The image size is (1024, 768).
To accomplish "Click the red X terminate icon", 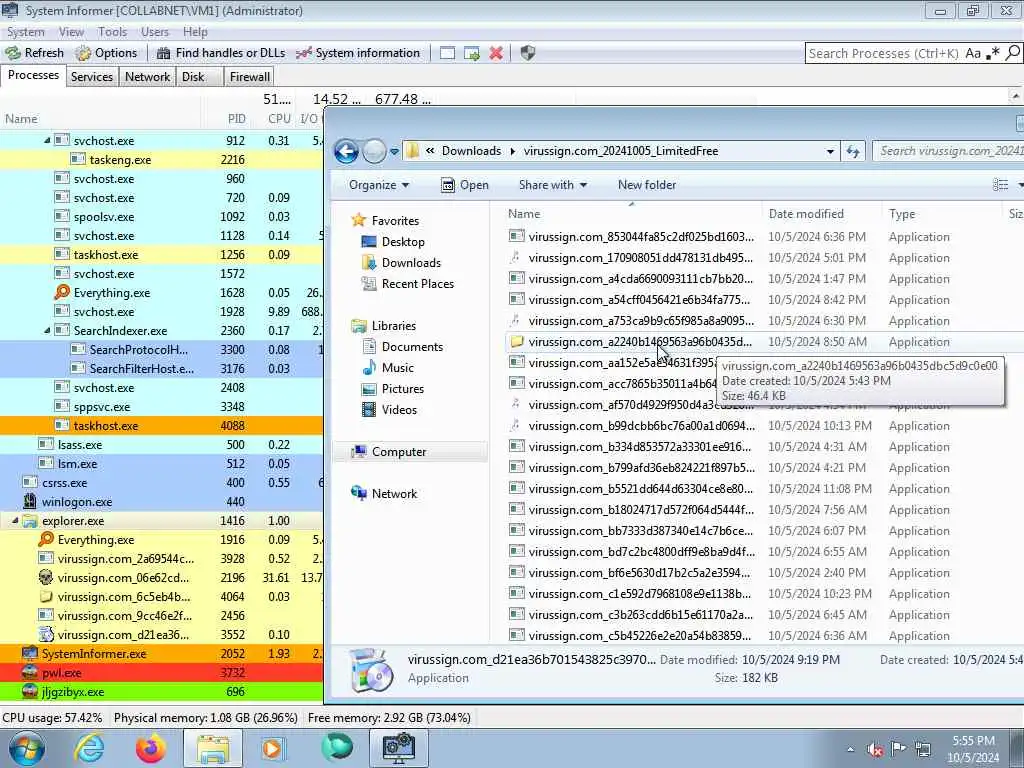I will pos(496,54).
